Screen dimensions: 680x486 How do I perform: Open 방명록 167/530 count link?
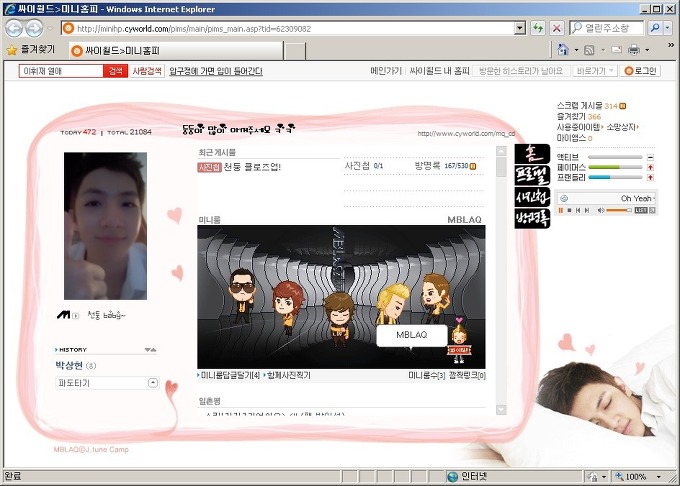point(441,166)
